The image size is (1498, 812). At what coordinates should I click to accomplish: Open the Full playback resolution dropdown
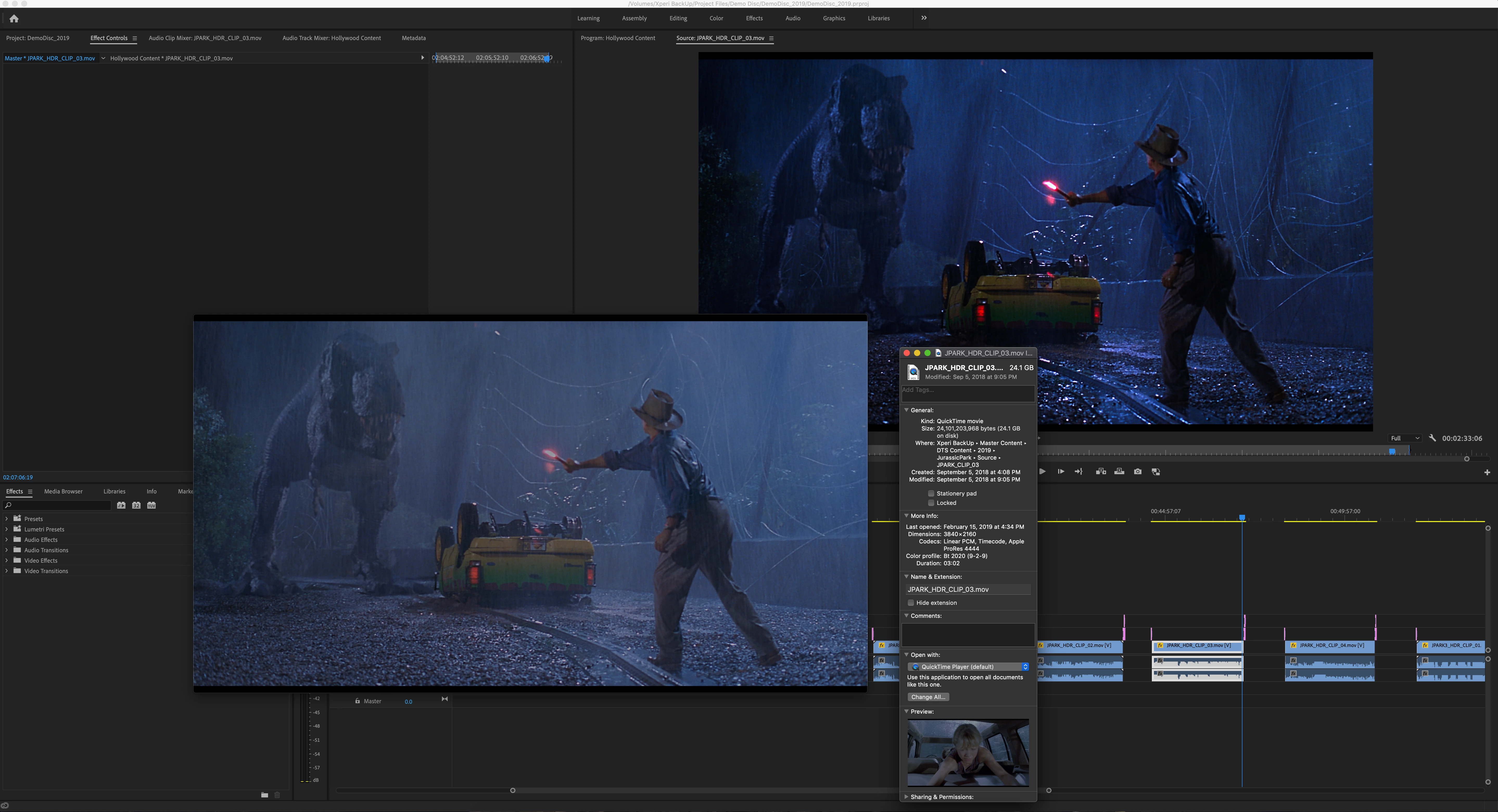pyautogui.click(x=1404, y=438)
